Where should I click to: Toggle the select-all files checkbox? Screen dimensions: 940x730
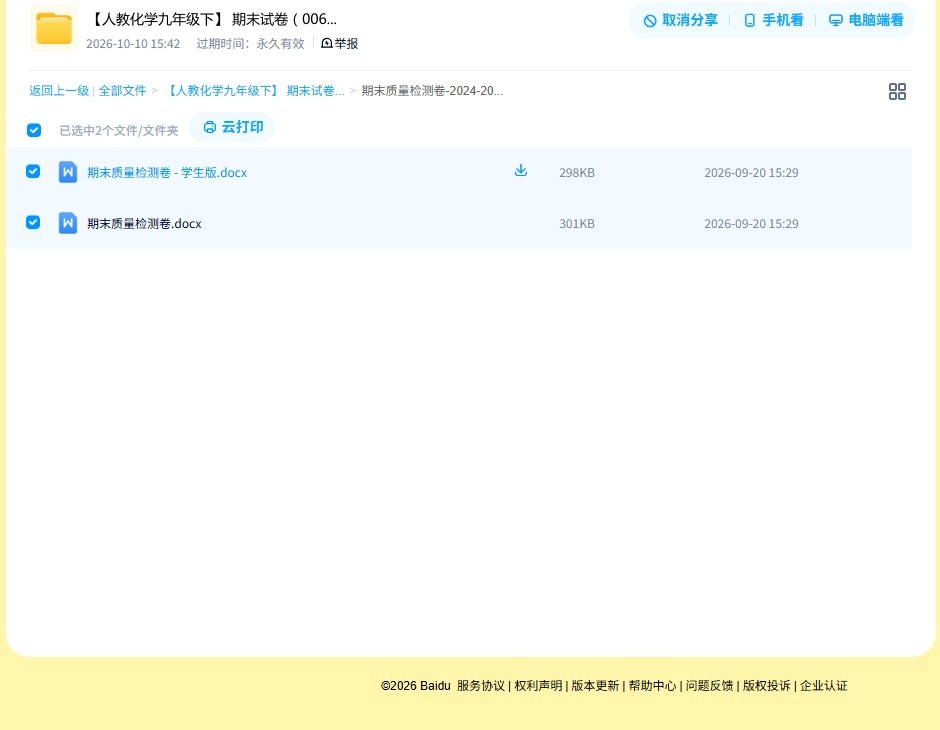34,130
